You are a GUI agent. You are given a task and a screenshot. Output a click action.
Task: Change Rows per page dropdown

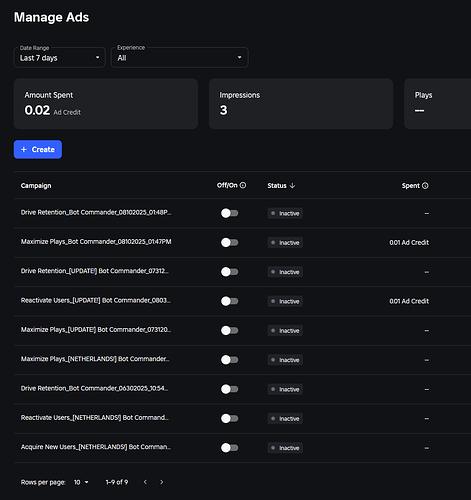pyautogui.click(x=81, y=482)
